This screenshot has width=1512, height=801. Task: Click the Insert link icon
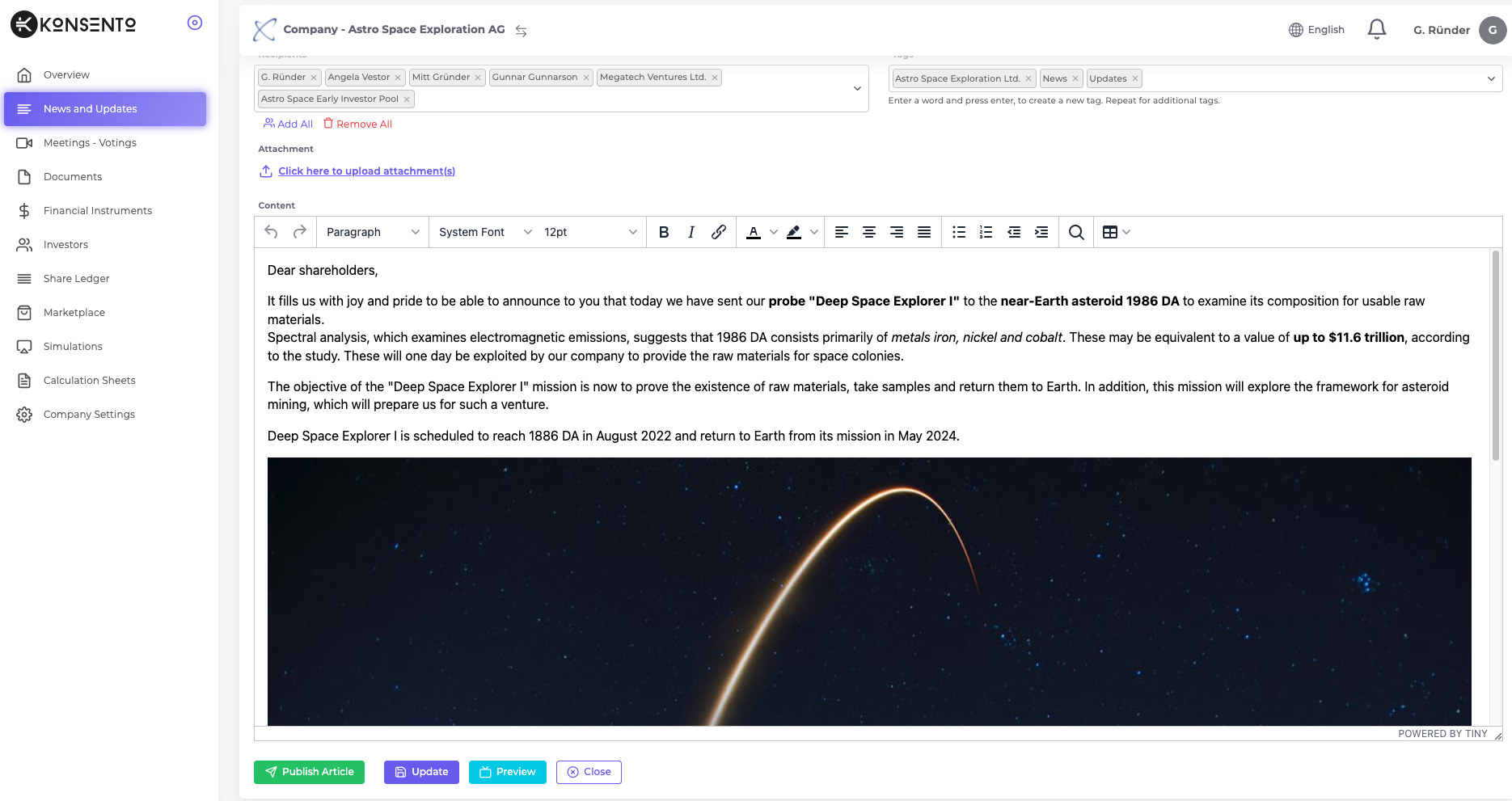718,232
